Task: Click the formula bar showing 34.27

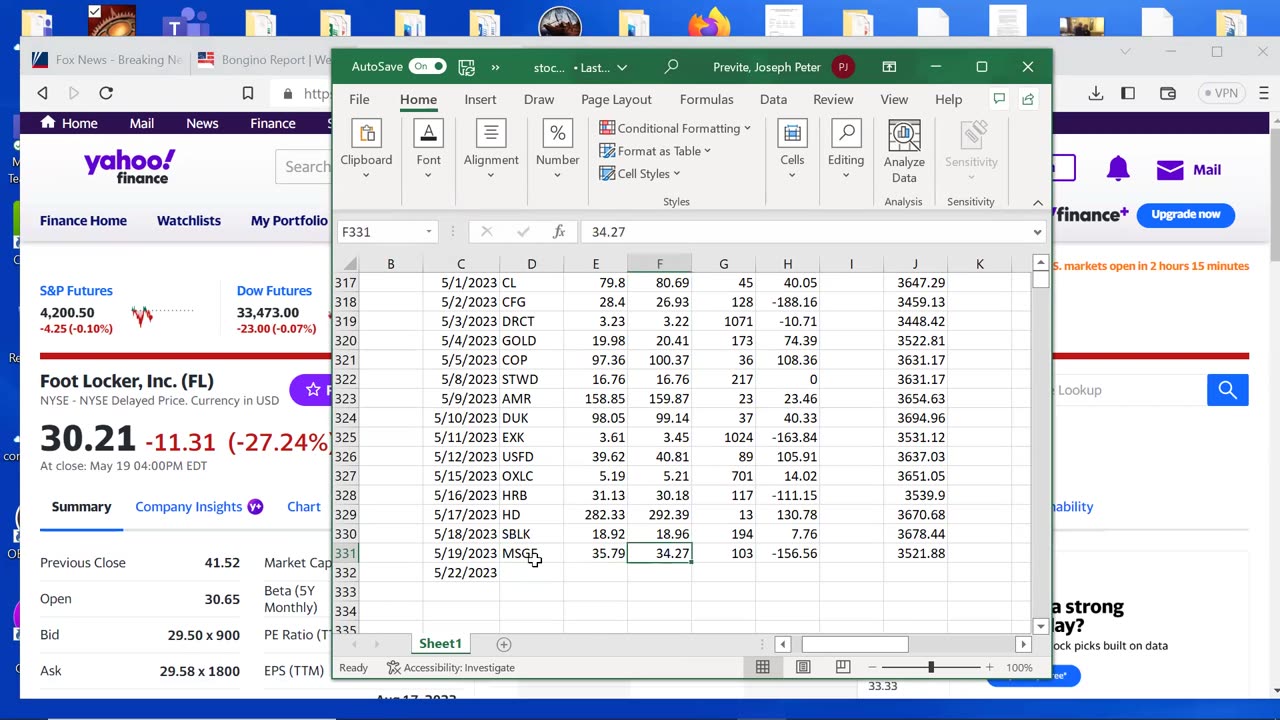Action: click(x=805, y=231)
